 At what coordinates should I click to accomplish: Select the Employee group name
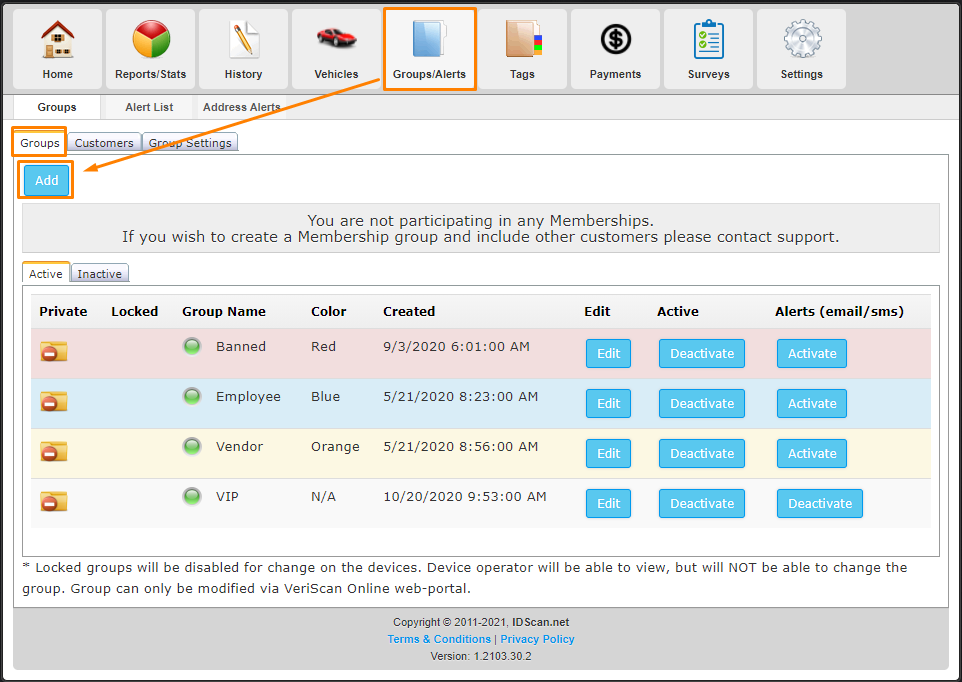click(248, 397)
